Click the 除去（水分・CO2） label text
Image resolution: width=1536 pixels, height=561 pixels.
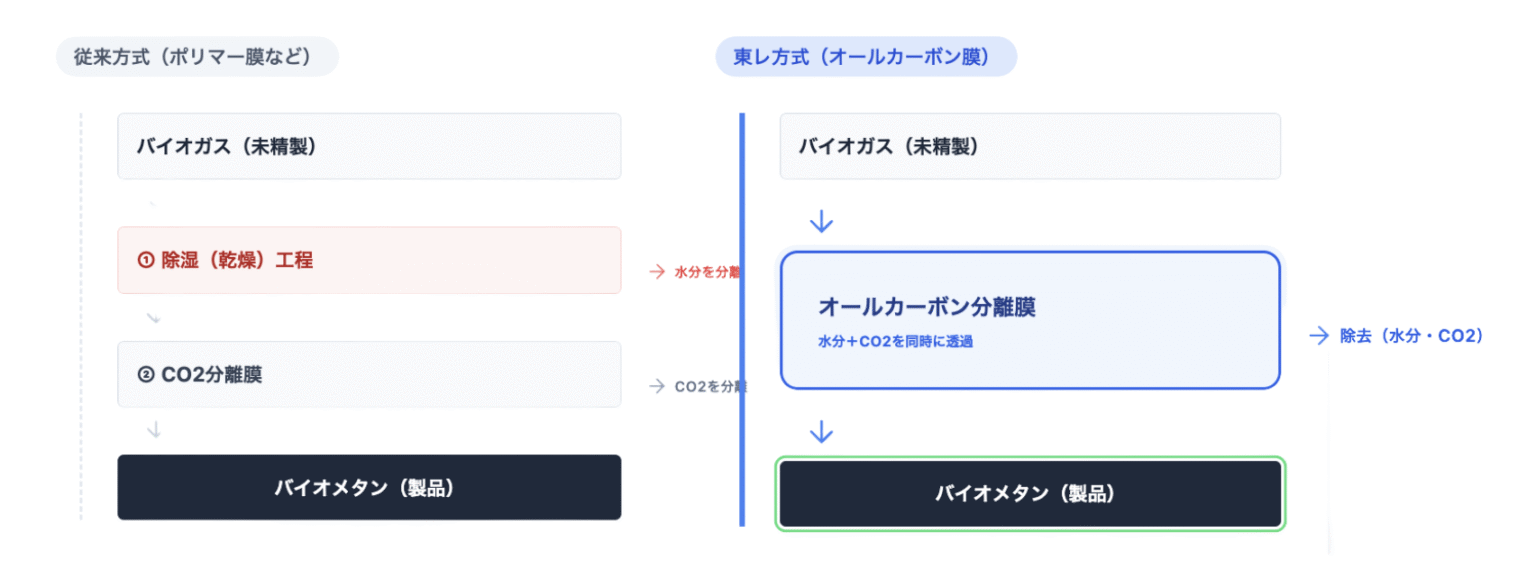pos(1411,336)
